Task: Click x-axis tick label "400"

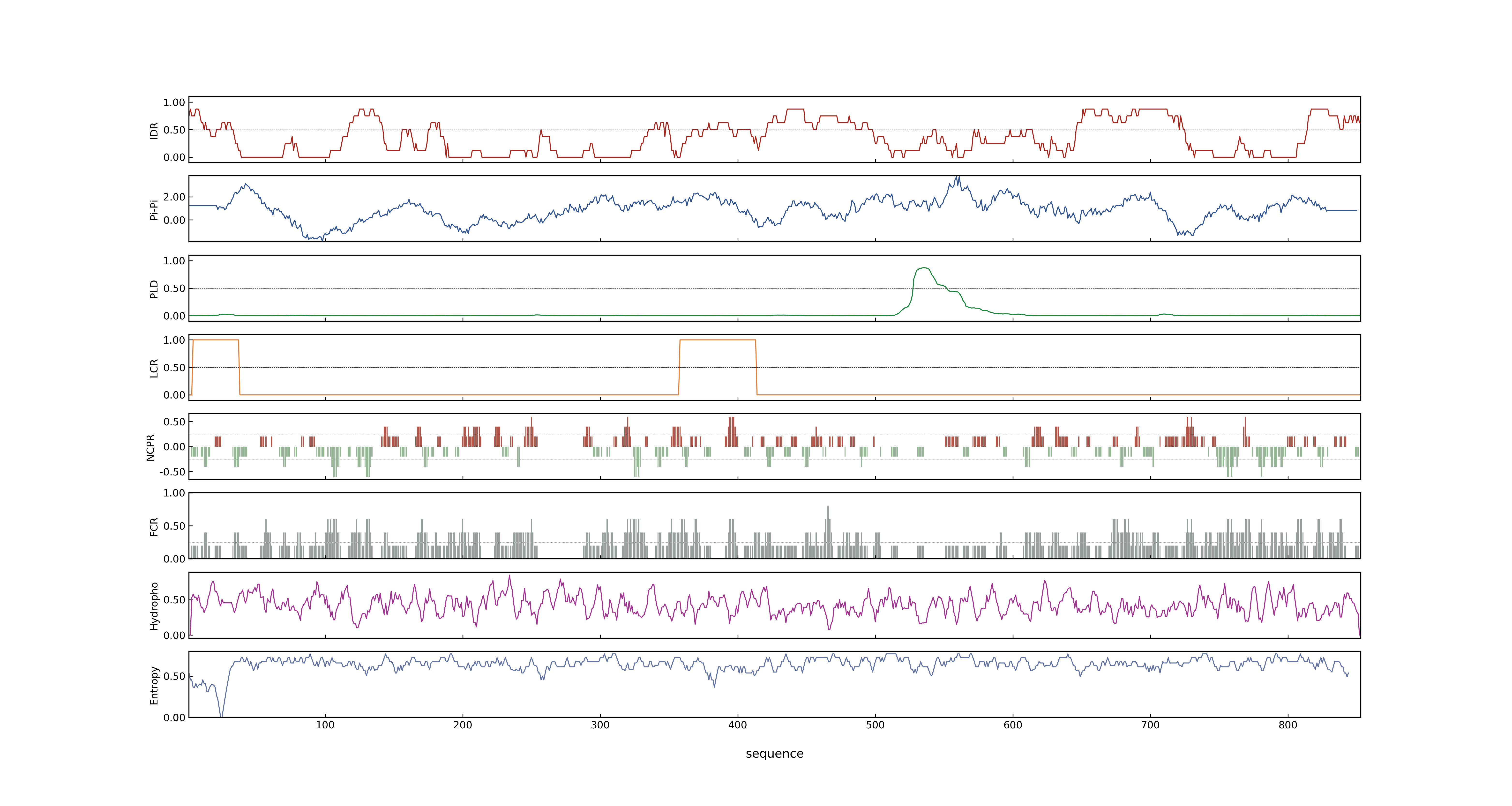Action: tap(738, 725)
